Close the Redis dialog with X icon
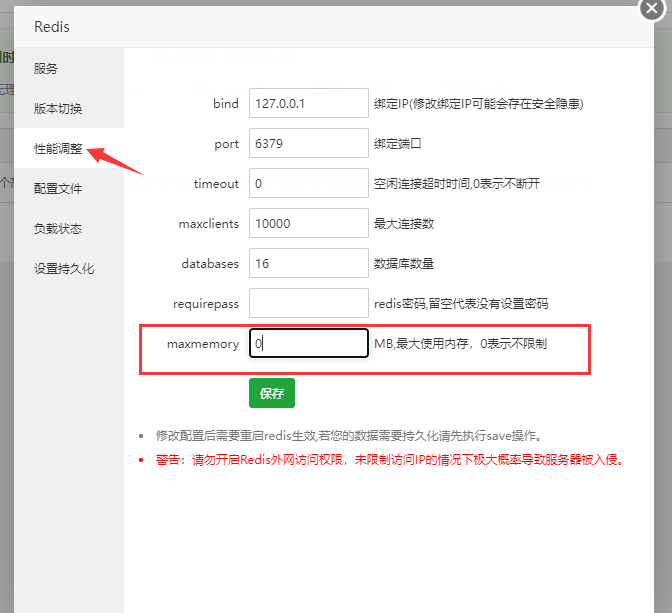Viewport: 672px width, 613px height. [x=652, y=8]
